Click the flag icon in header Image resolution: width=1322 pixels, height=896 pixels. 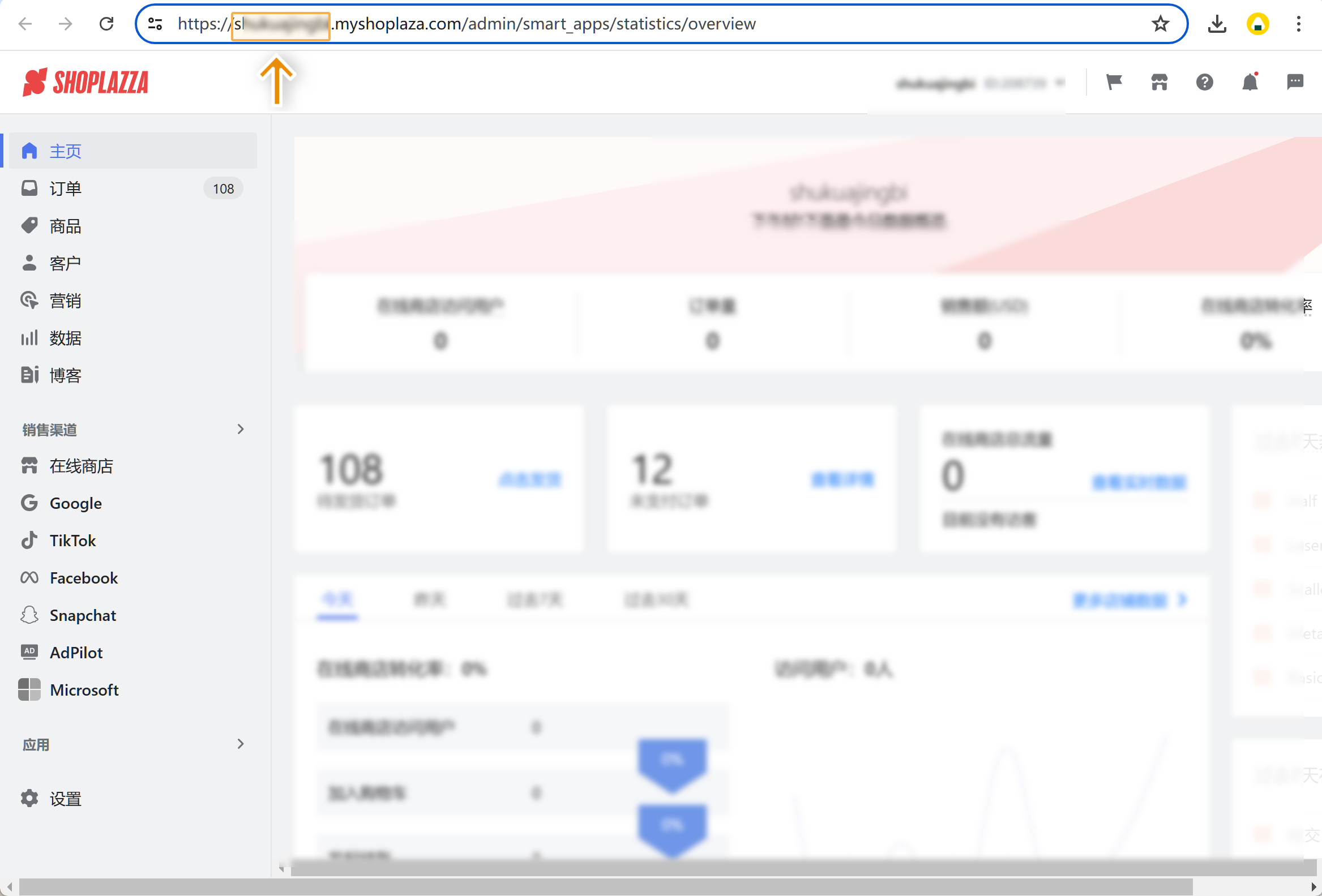click(x=1113, y=83)
